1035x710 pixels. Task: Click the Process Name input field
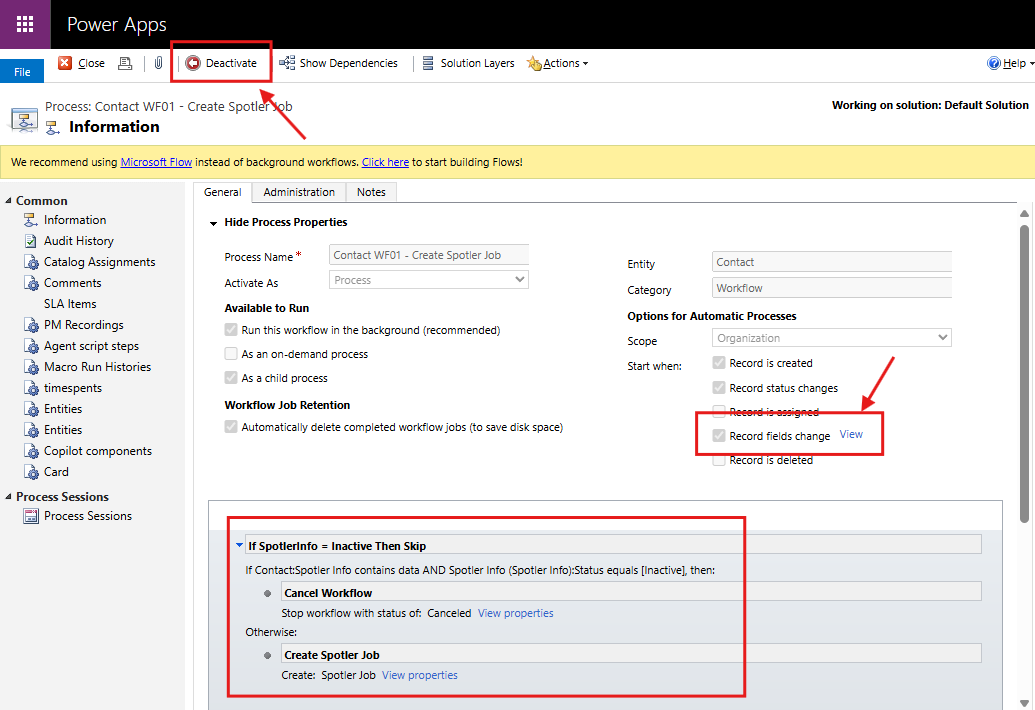tap(429, 255)
